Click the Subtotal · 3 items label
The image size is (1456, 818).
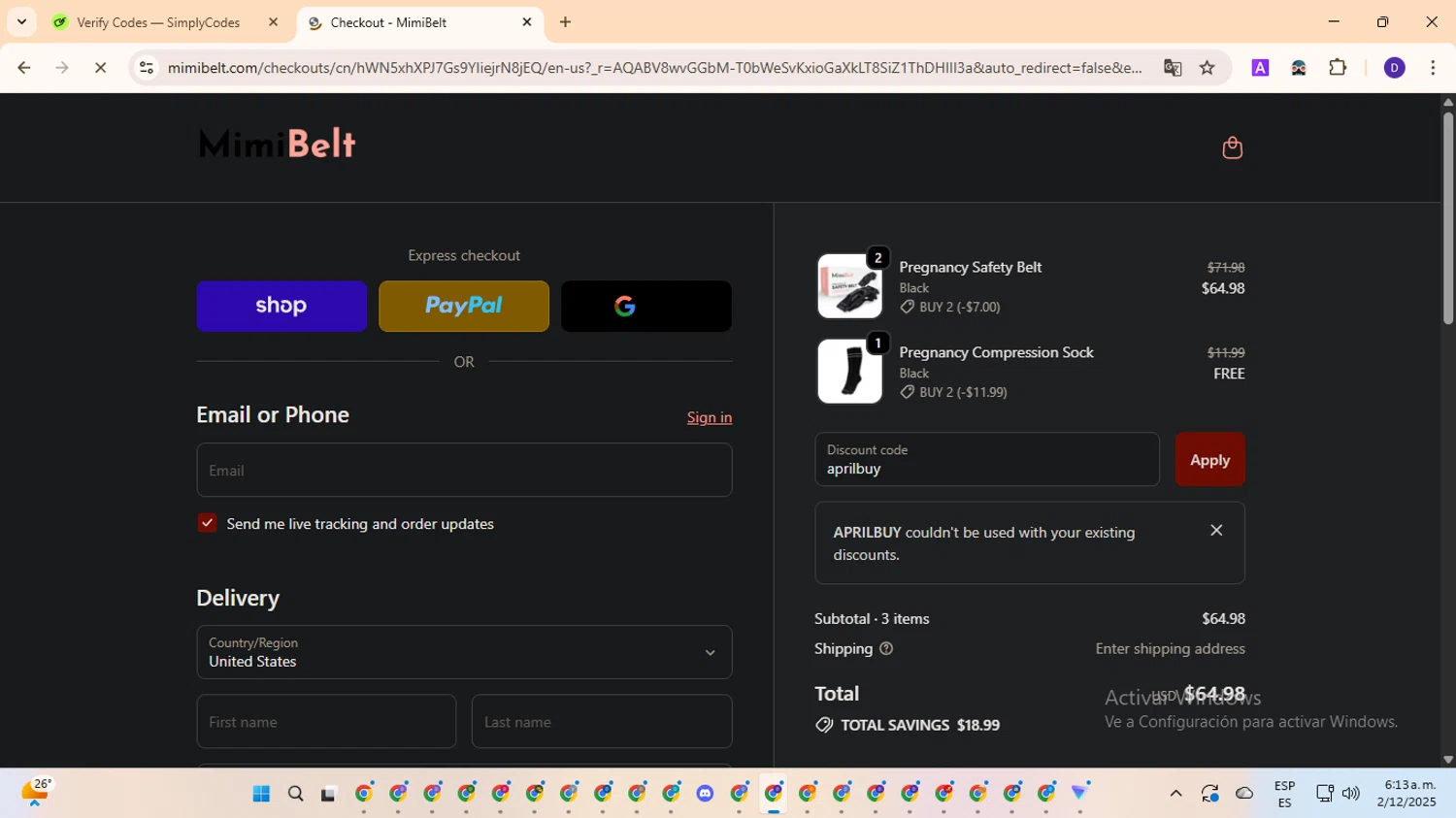[872, 618]
